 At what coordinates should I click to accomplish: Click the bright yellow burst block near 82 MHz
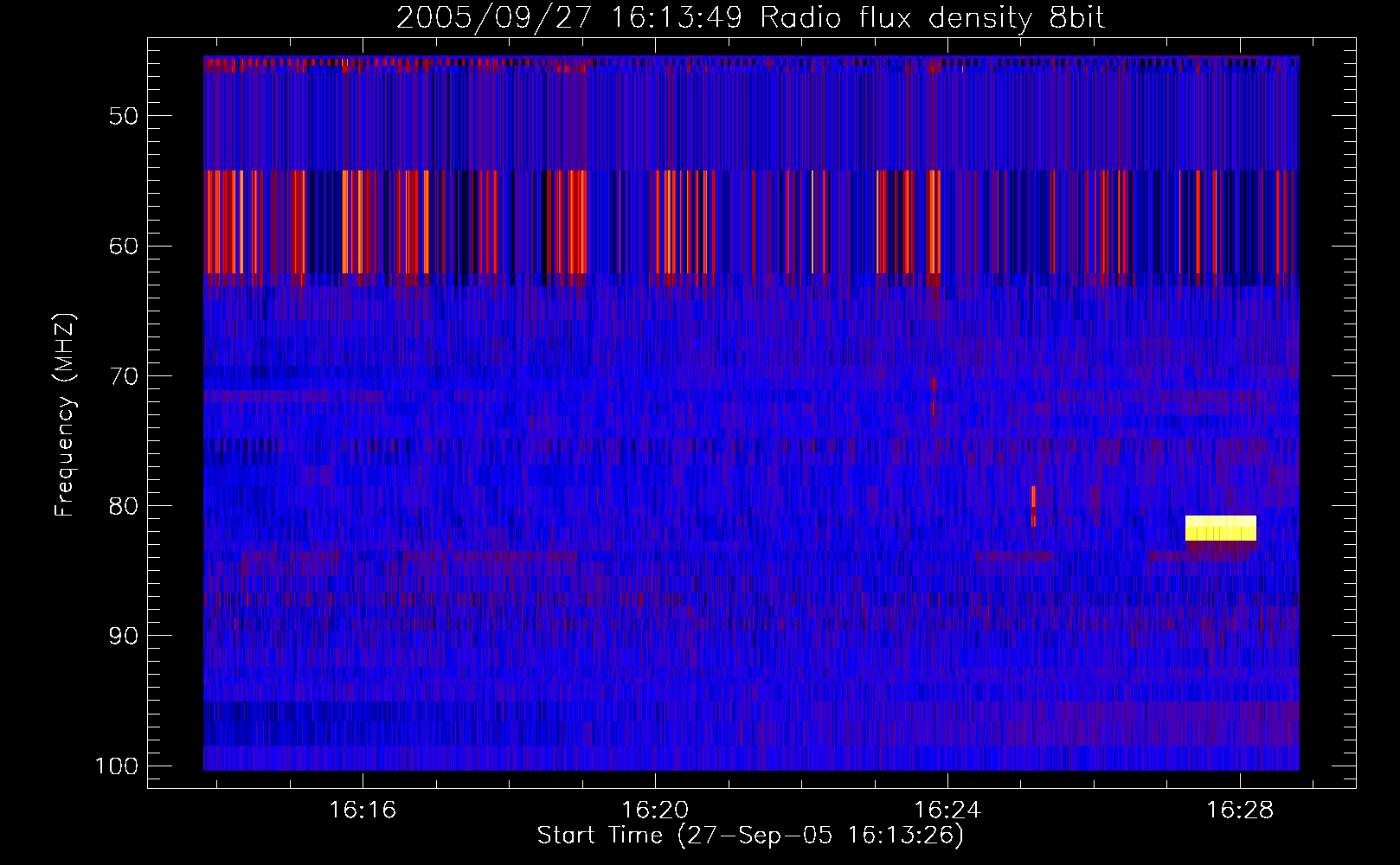tap(1220, 528)
